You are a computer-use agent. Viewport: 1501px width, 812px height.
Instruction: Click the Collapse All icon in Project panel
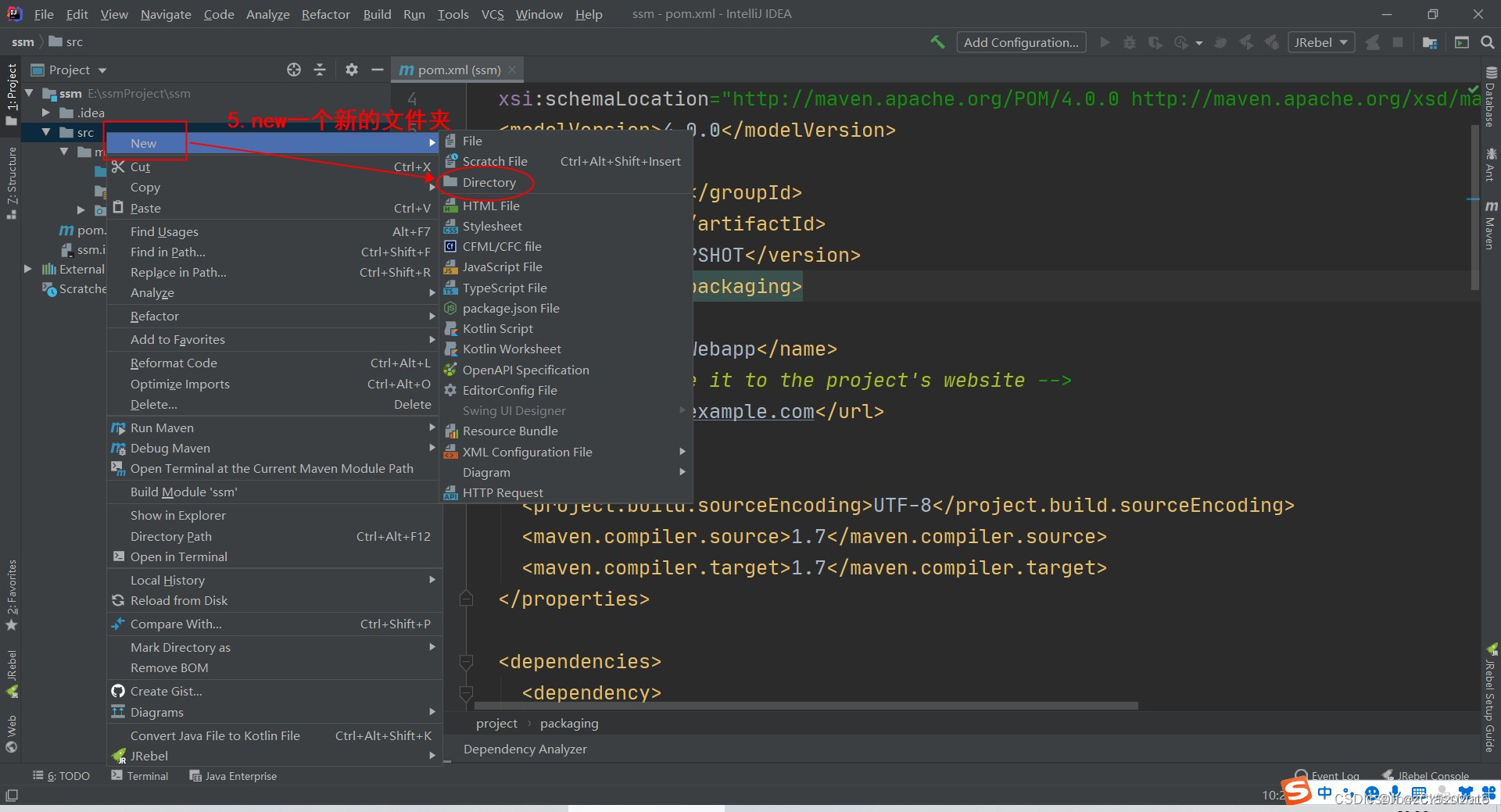[x=320, y=70]
